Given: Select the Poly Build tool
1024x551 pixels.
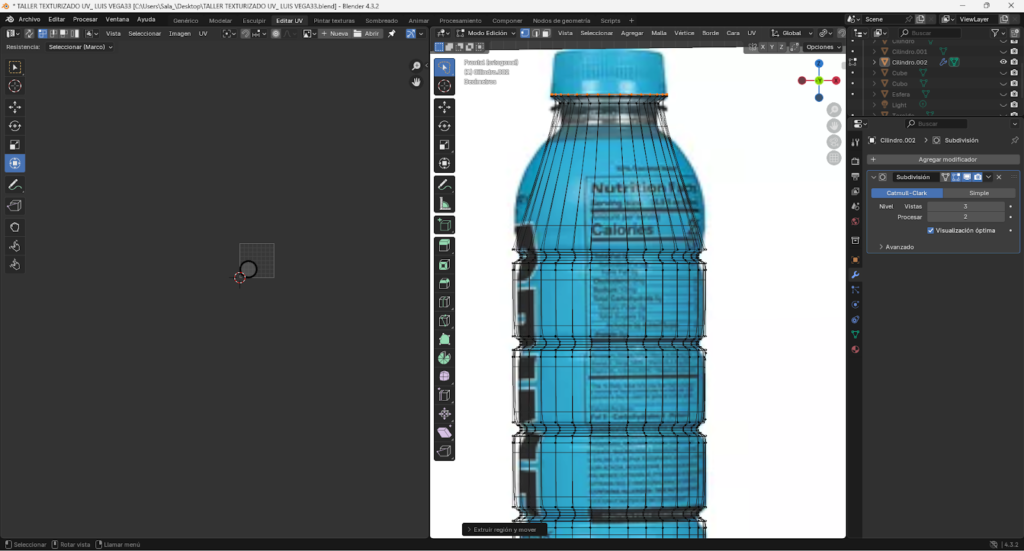Looking at the screenshot, I should tap(445, 339).
